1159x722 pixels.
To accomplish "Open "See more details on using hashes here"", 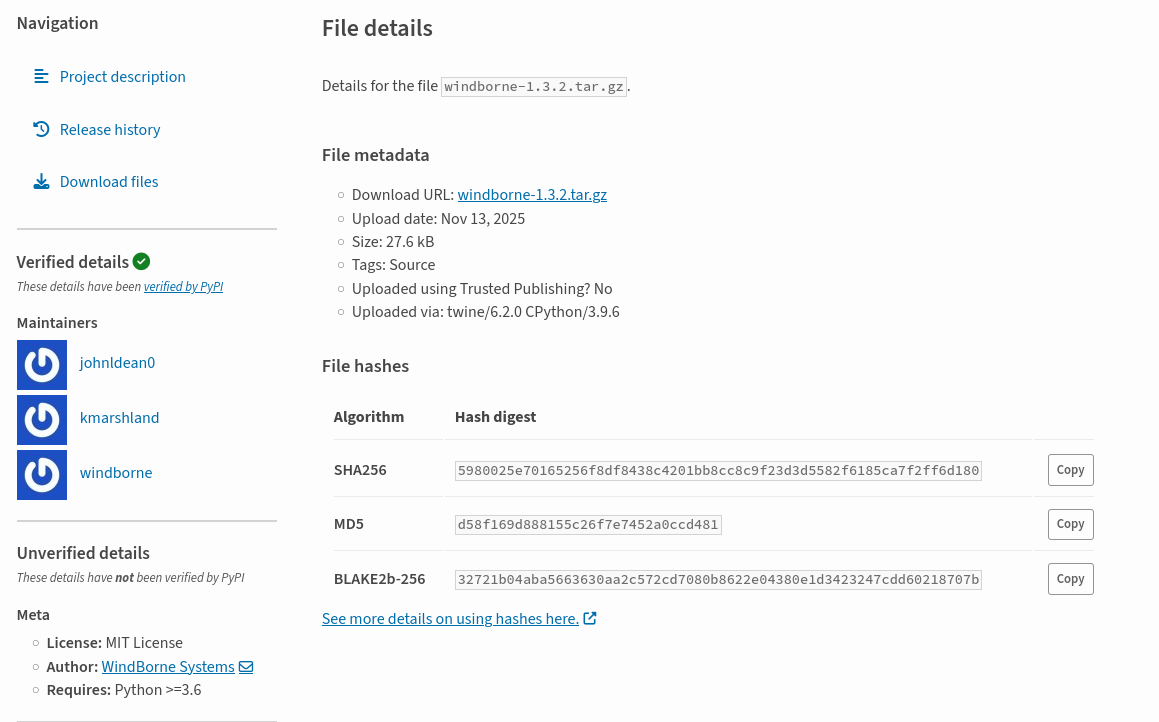I will click(450, 619).
